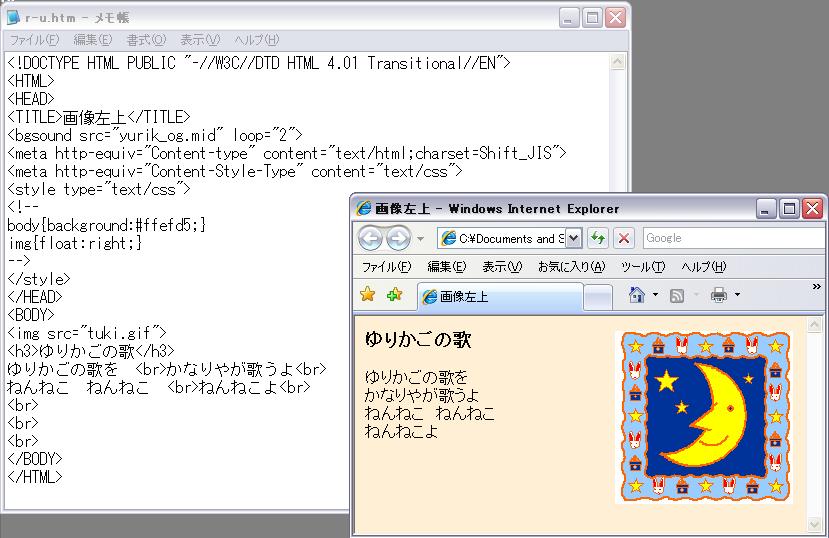Click the Add to Favorites icon
This screenshot has width=829, height=538.
coord(394,294)
